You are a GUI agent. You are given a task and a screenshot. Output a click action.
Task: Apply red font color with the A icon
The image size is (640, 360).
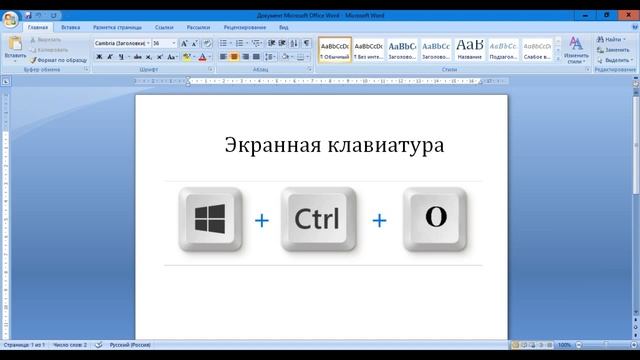point(202,57)
